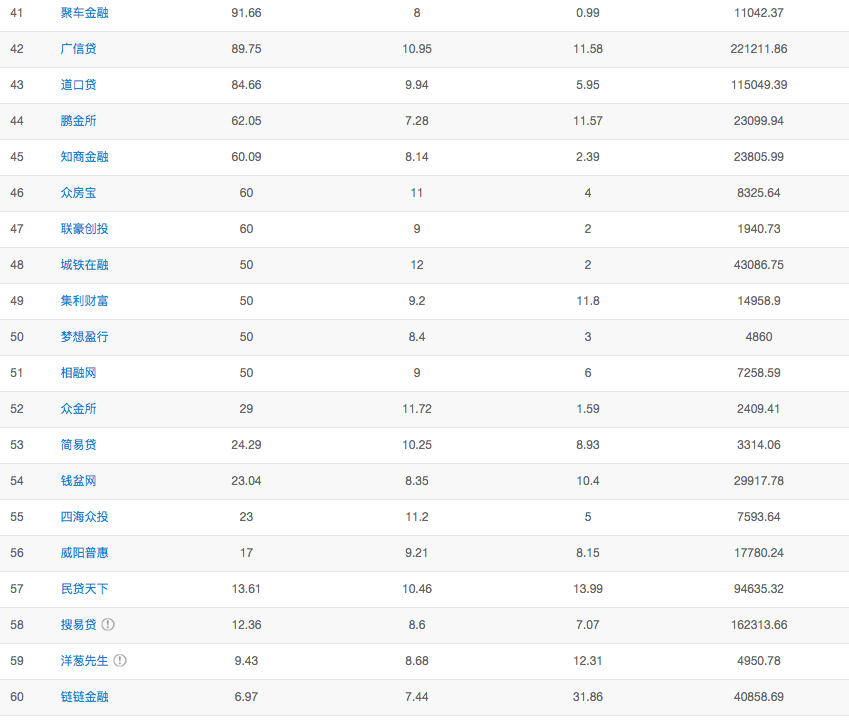
Task: Click the warning icon beside 搜易贷
Action: [x=108, y=624]
